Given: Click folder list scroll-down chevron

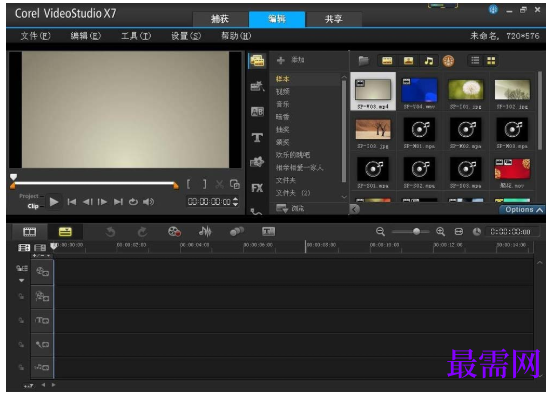Looking at the screenshot, I should coord(344,197).
